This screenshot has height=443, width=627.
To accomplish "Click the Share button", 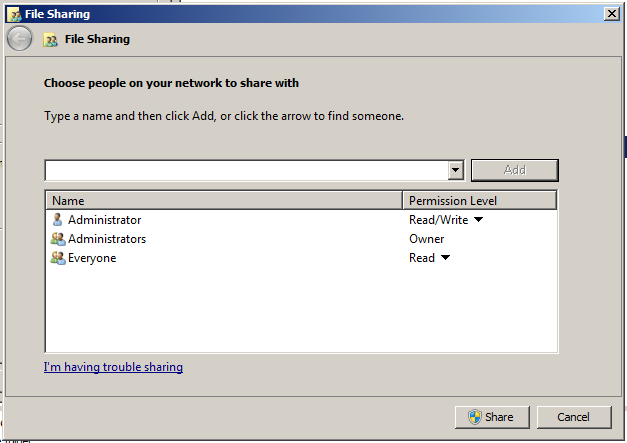I will point(489,417).
